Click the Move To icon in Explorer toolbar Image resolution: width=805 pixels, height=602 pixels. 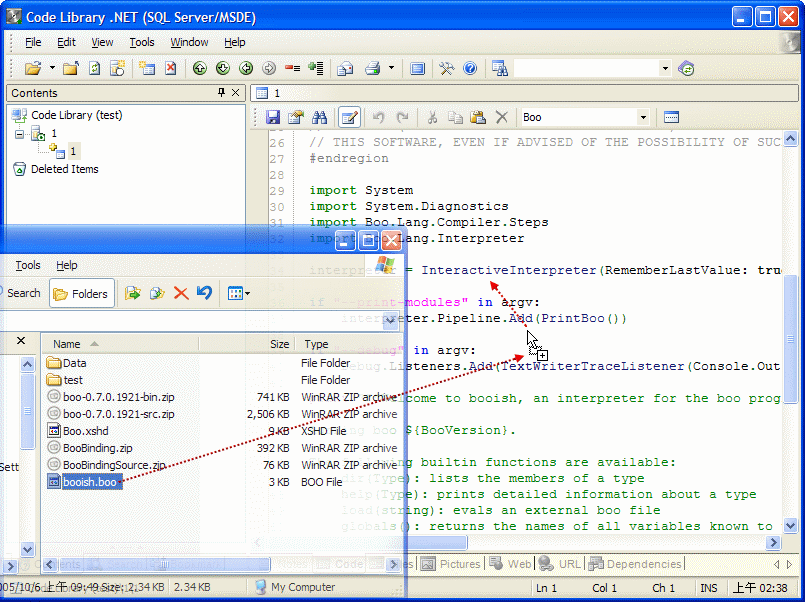(x=133, y=294)
